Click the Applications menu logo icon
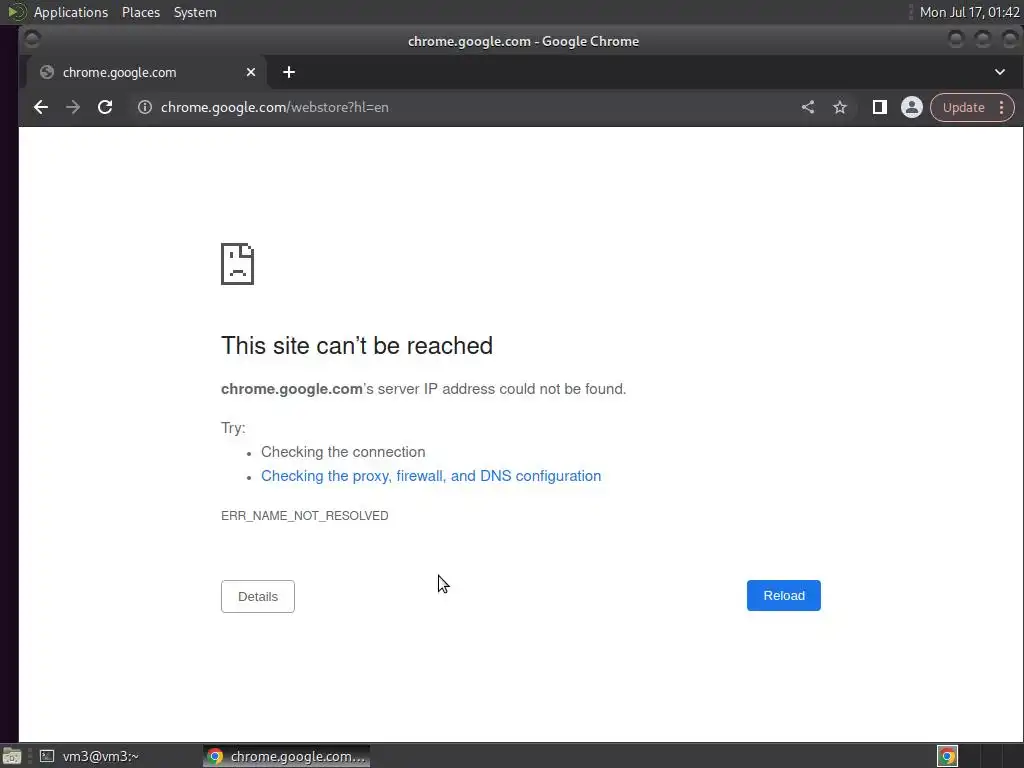 pyautogui.click(x=16, y=12)
